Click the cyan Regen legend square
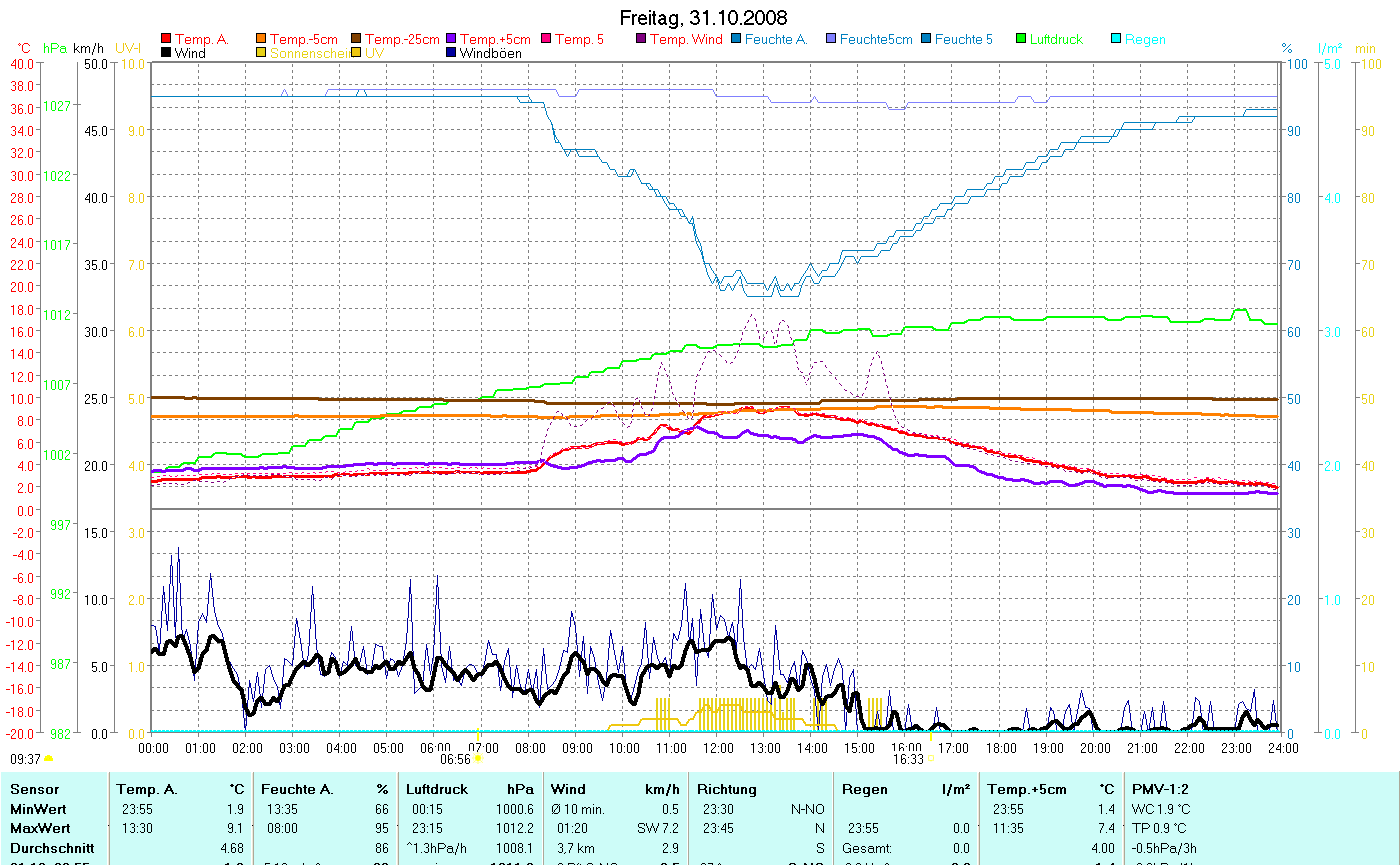Viewport: 1400px width, 865px height. tap(1116, 40)
